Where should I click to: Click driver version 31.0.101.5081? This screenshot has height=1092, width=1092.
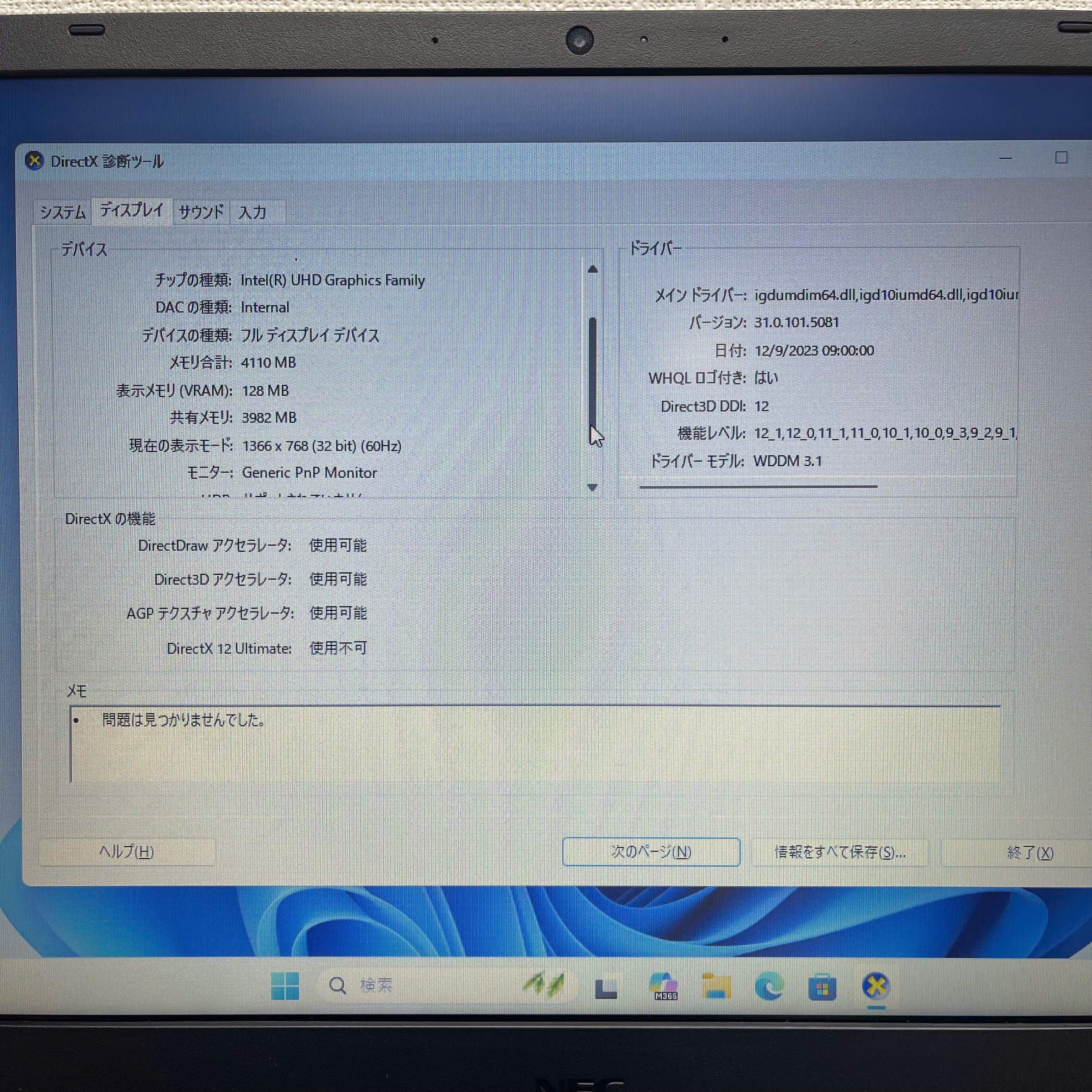pos(796,322)
